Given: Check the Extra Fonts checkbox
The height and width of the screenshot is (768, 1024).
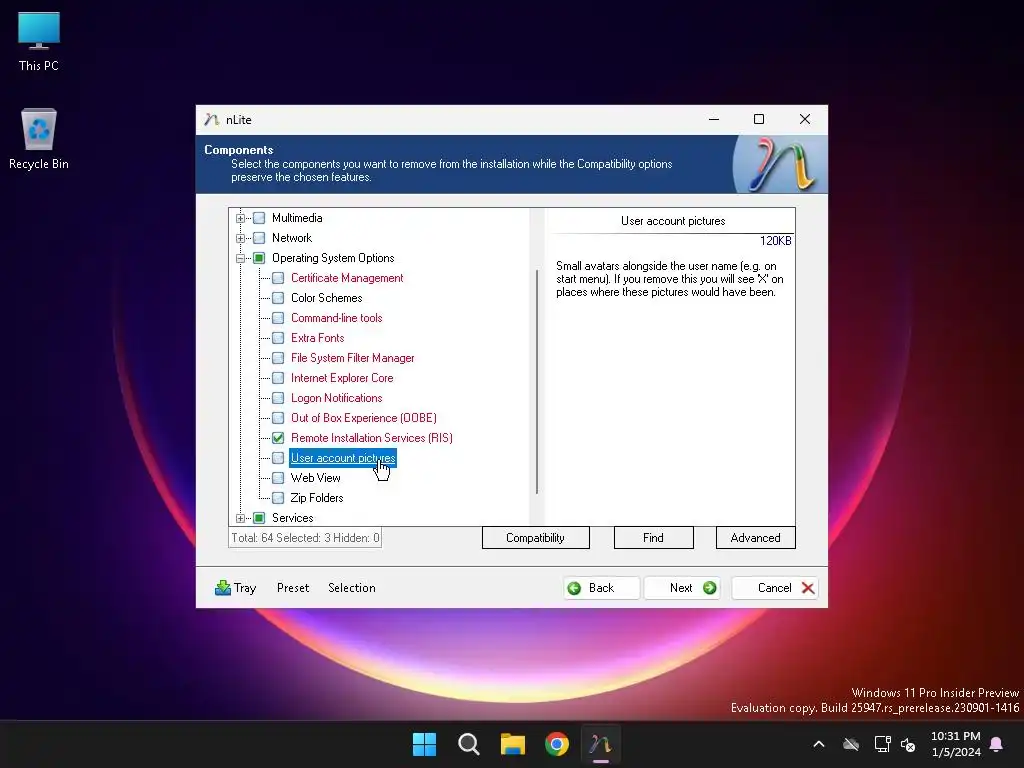Looking at the screenshot, I should tap(278, 338).
